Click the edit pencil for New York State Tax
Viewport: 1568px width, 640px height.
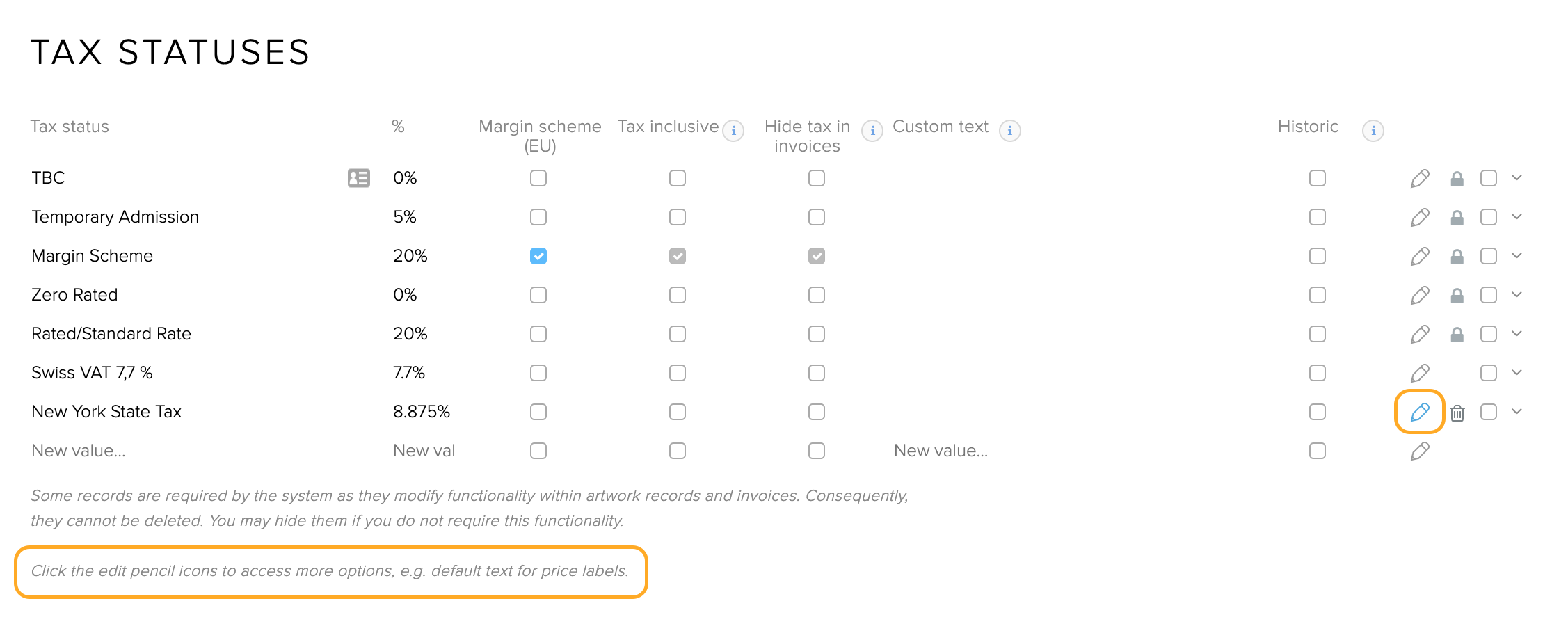pyautogui.click(x=1420, y=412)
